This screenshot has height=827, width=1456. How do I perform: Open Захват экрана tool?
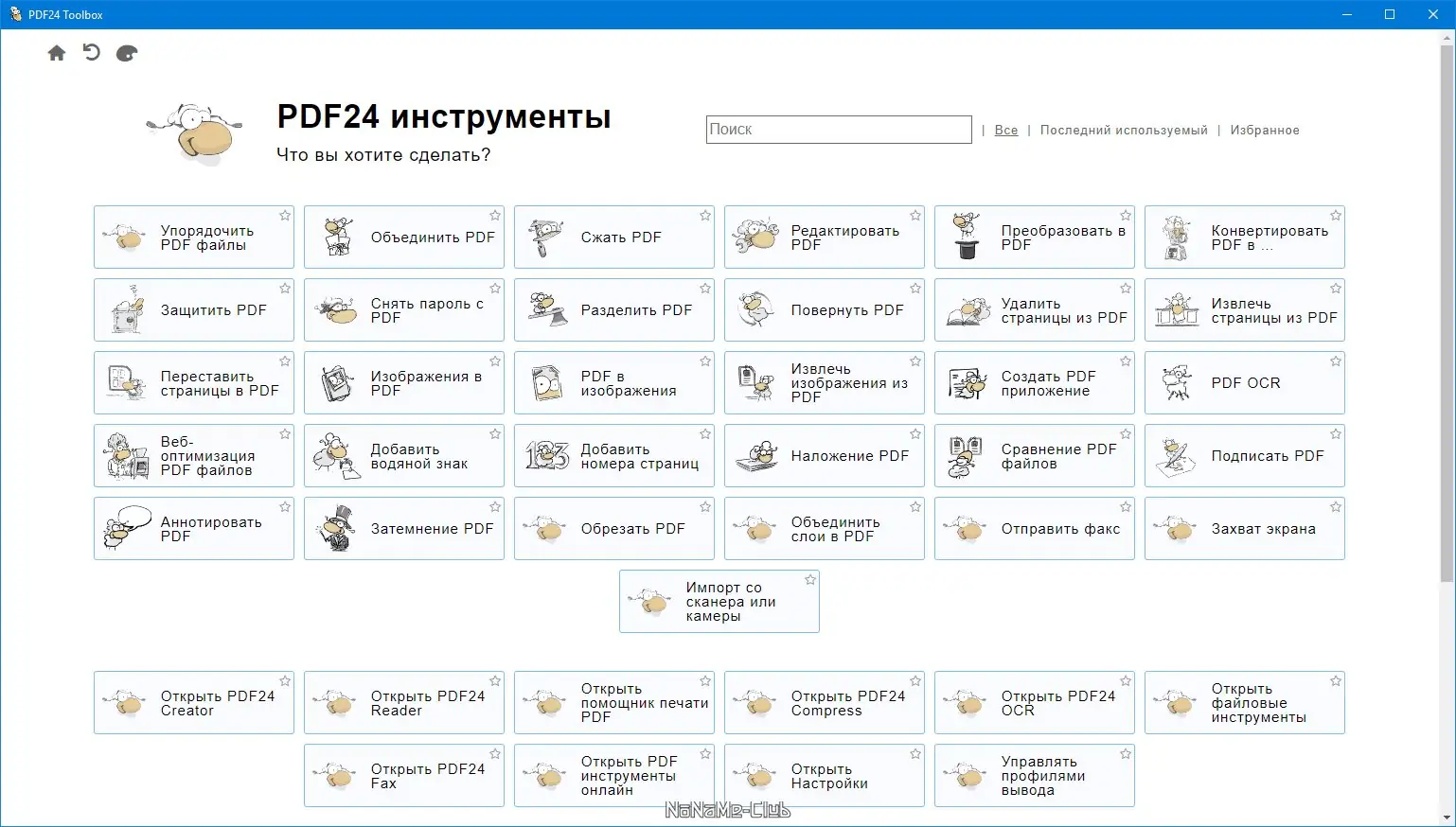coord(1245,529)
